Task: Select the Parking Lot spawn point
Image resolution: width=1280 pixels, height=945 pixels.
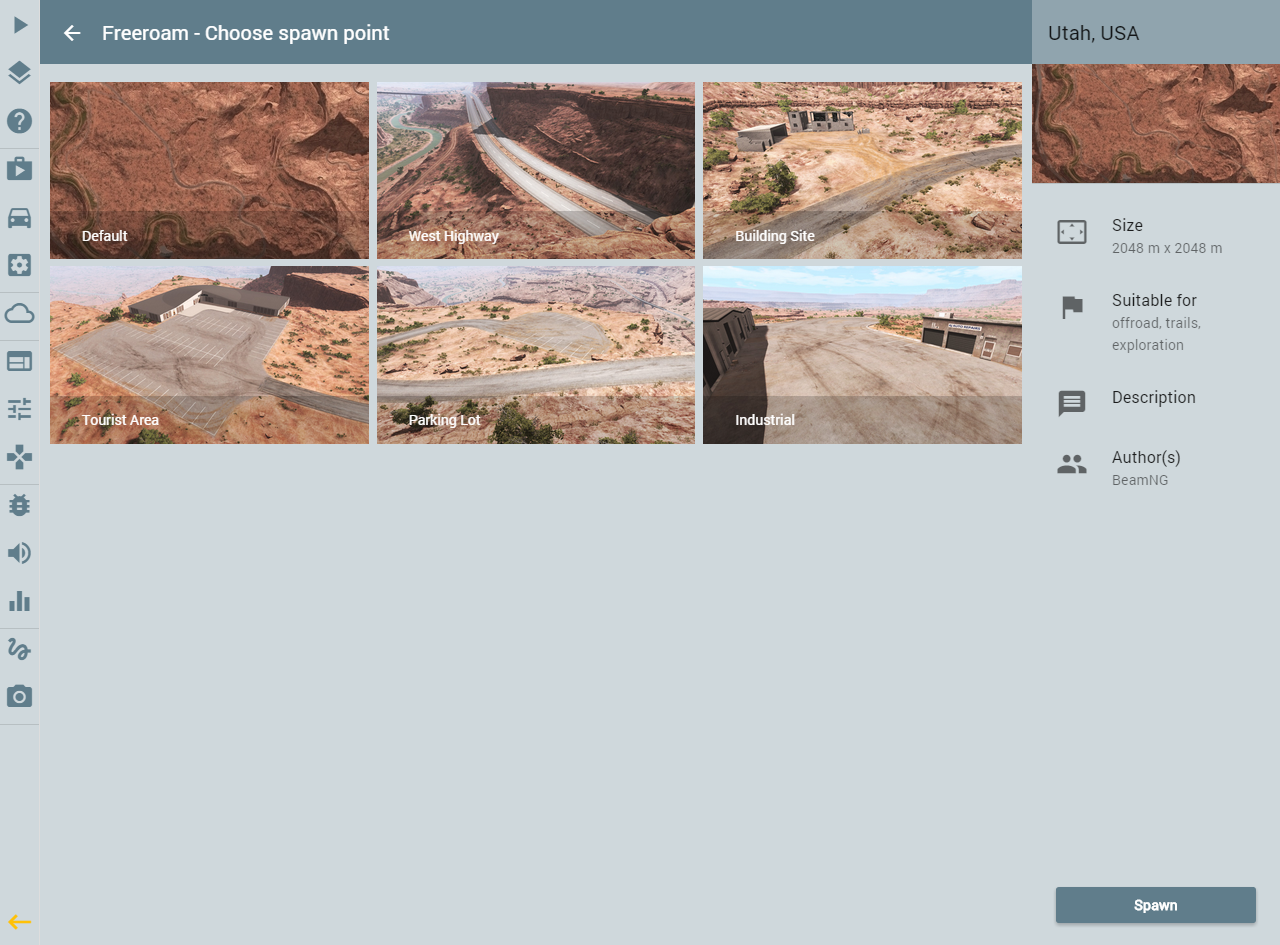Action: pos(536,355)
